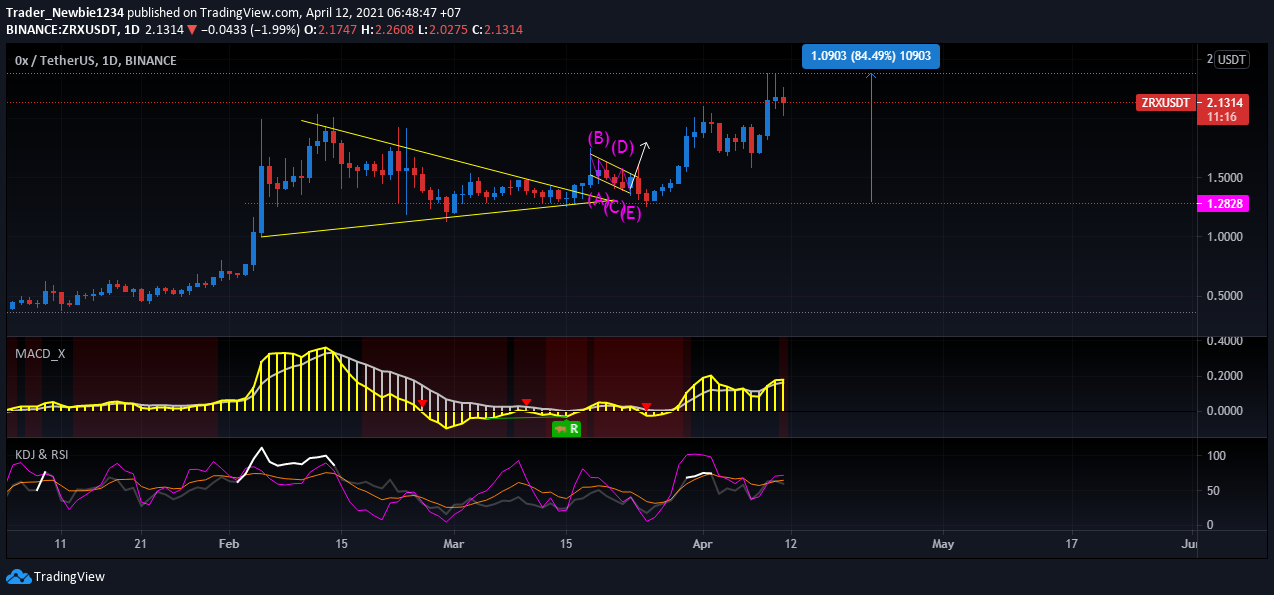Viewport: 1274px width, 595px height.
Task: Click the 17 date on time axis
Action: (x=1073, y=545)
